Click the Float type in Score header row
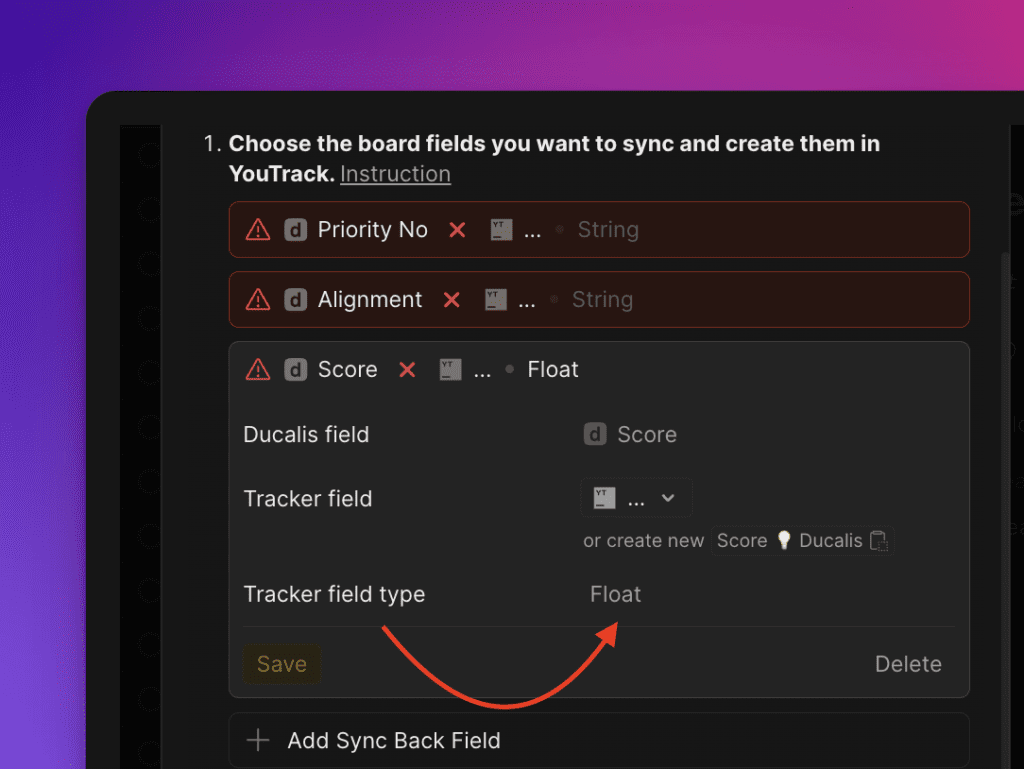 click(552, 369)
